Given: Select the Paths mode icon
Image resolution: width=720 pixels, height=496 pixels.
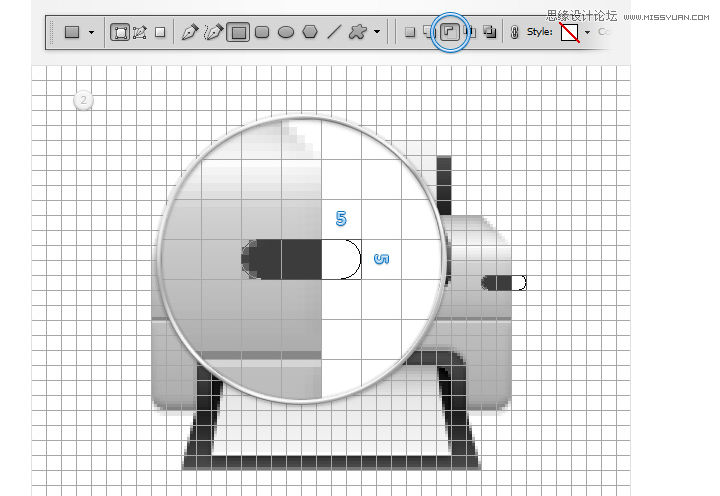Looking at the screenshot, I should (139, 32).
